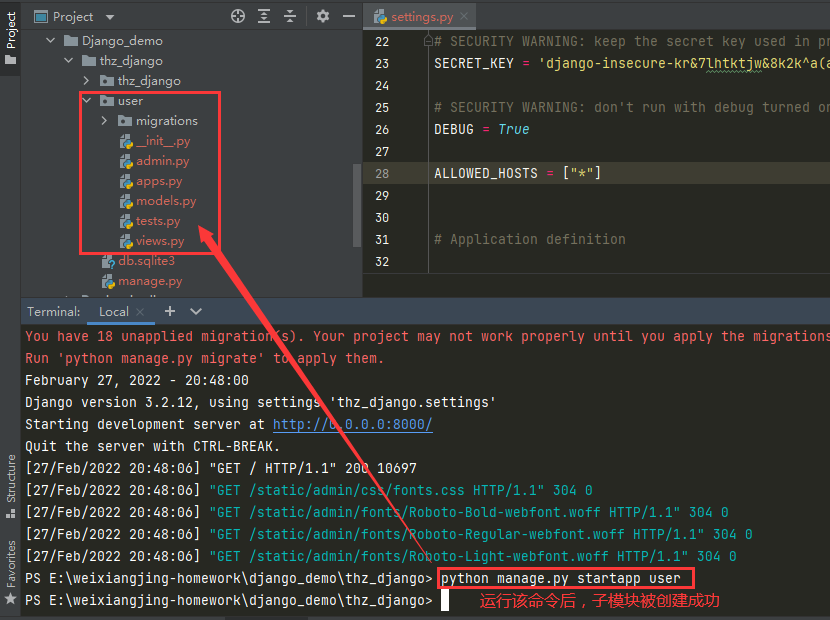Collapse the thz_django project folder
Image resolution: width=830 pixels, height=620 pixels.
[x=69, y=60]
